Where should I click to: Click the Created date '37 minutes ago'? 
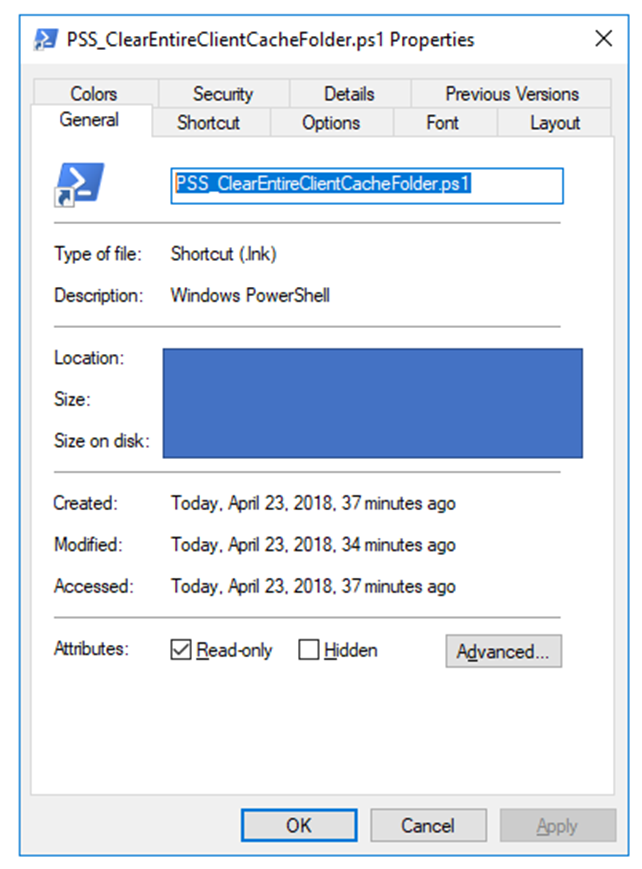pyautogui.click(x=313, y=503)
